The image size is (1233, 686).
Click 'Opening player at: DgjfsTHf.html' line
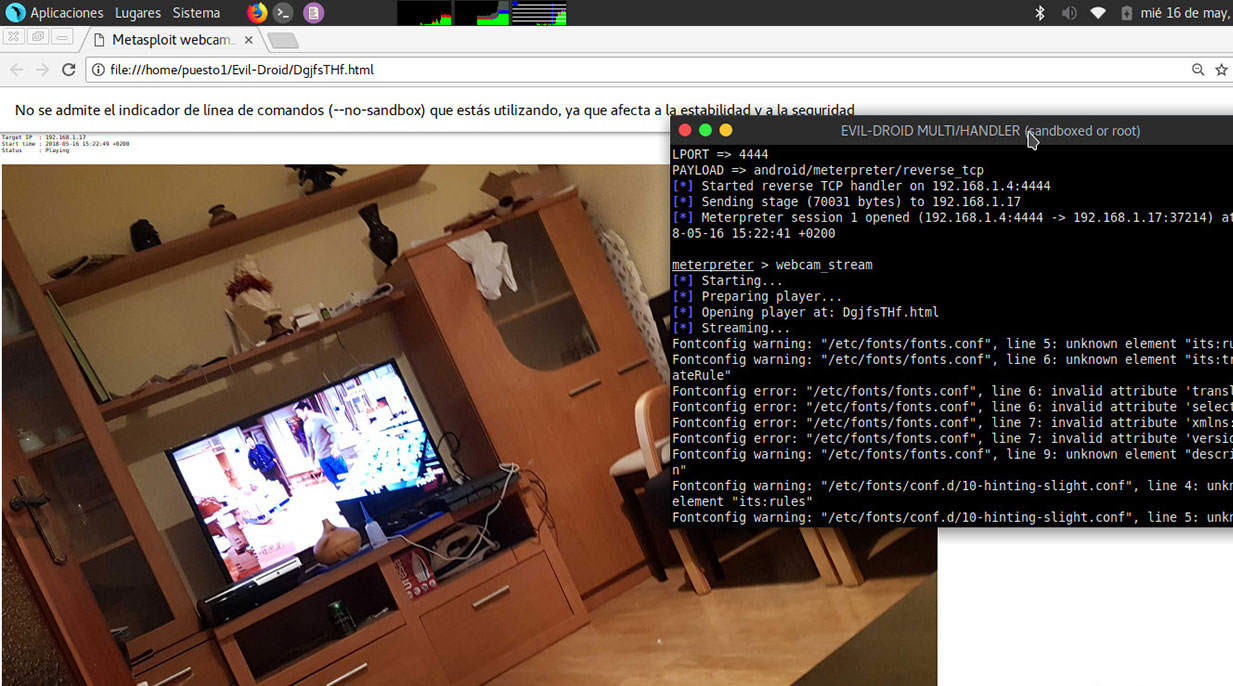pos(805,312)
